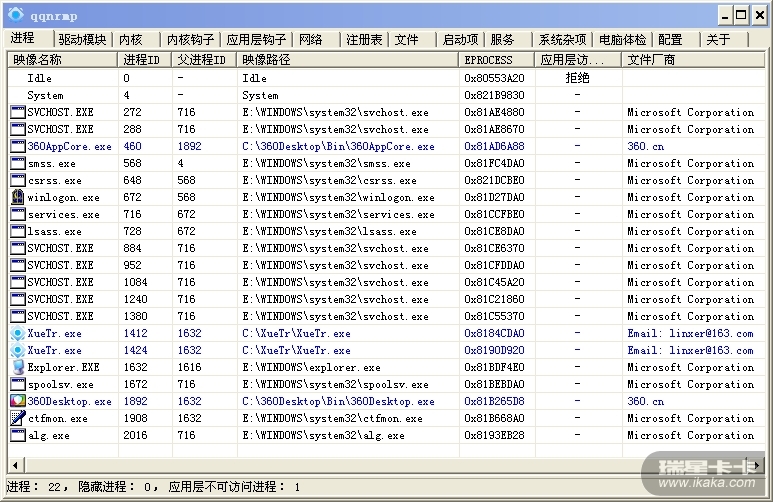The height and width of the screenshot is (502, 773).
Task: Sort by 进程ID column header
Action: pyautogui.click(x=144, y=60)
